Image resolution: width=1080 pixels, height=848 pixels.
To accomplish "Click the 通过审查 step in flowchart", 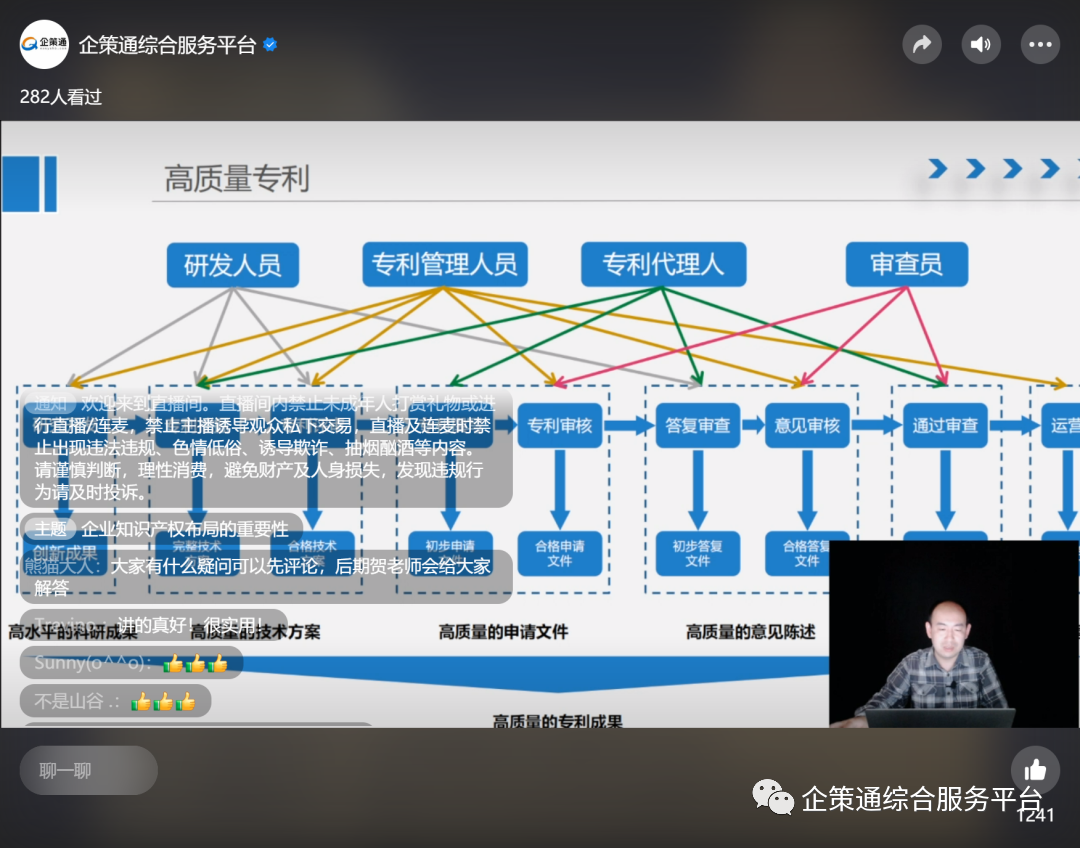I will [x=945, y=425].
